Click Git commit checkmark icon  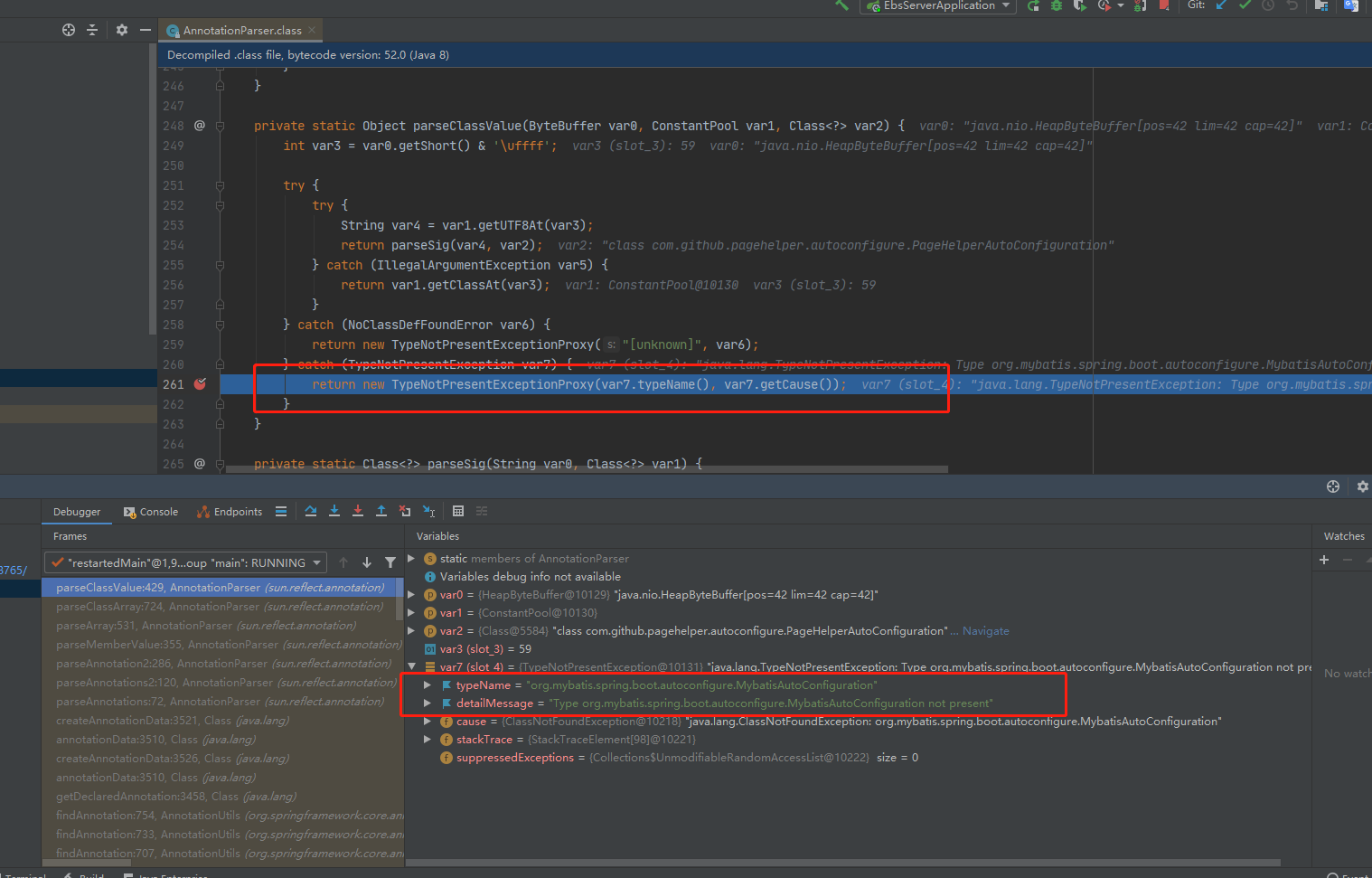(1245, 5)
